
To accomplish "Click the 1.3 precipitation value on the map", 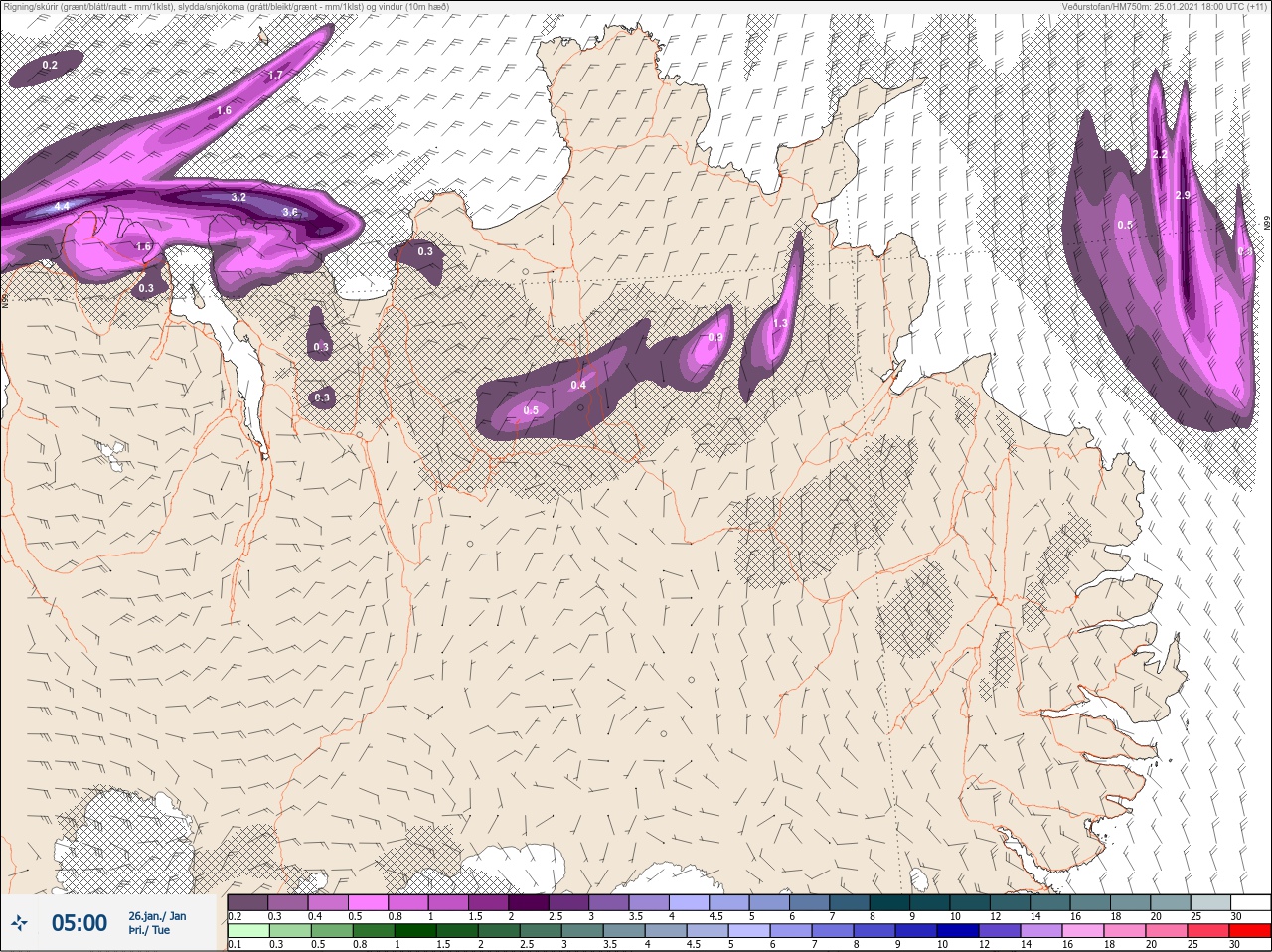I will [x=780, y=323].
